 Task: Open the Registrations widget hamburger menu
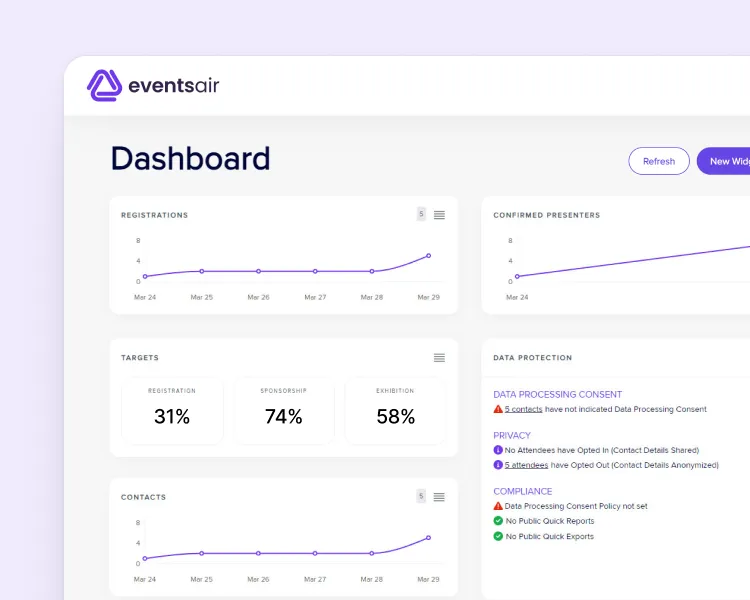[x=439, y=215]
